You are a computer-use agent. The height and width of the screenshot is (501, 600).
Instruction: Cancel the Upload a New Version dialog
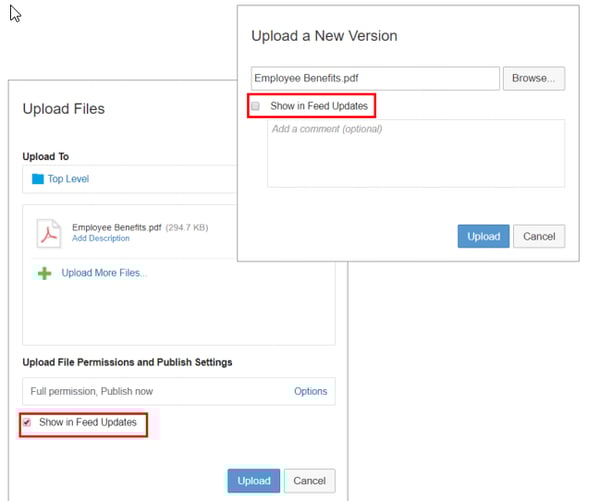pyautogui.click(x=539, y=237)
